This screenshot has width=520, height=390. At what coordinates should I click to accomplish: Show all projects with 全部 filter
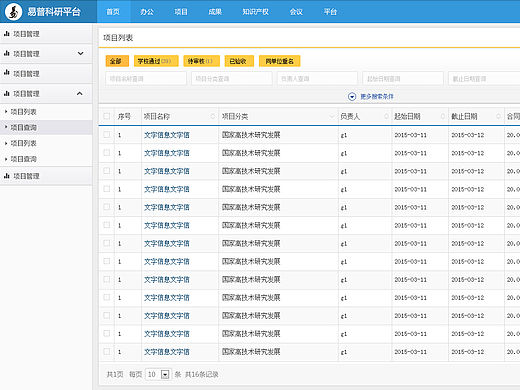pyautogui.click(x=117, y=61)
